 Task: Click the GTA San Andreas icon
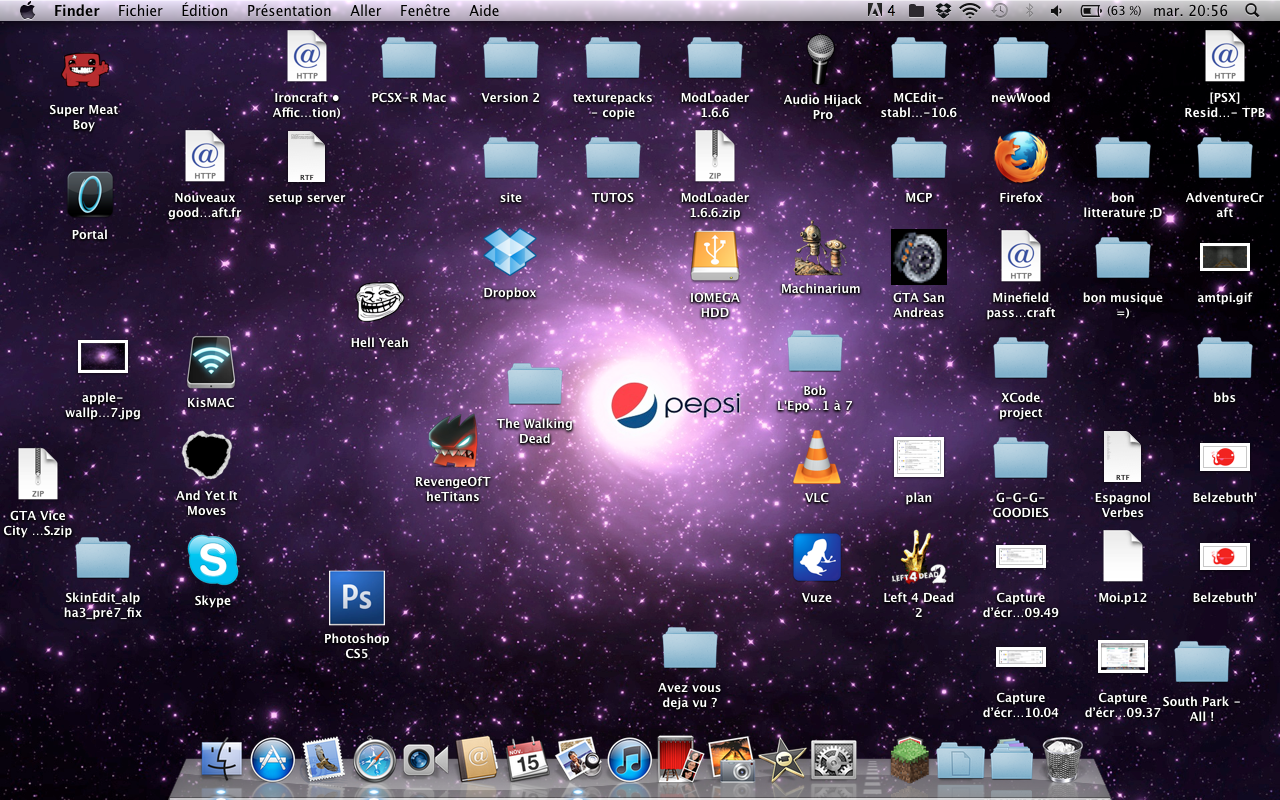click(919, 257)
